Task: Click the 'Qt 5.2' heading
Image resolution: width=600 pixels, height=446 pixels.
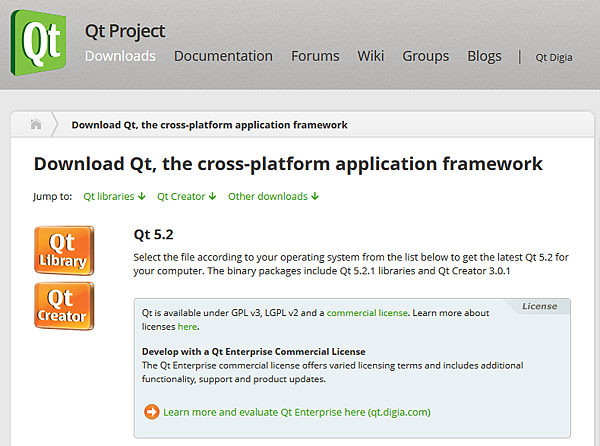Action: pyautogui.click(x=153, y=234)
